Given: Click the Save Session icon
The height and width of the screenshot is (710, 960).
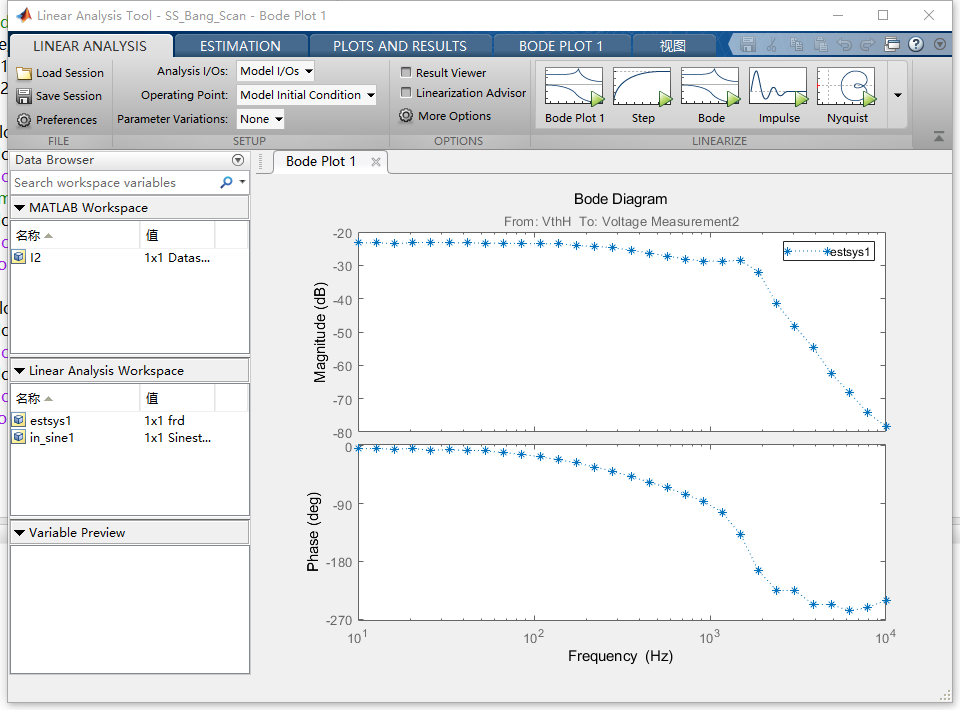Looking at the screenshot, I should 60,95.
